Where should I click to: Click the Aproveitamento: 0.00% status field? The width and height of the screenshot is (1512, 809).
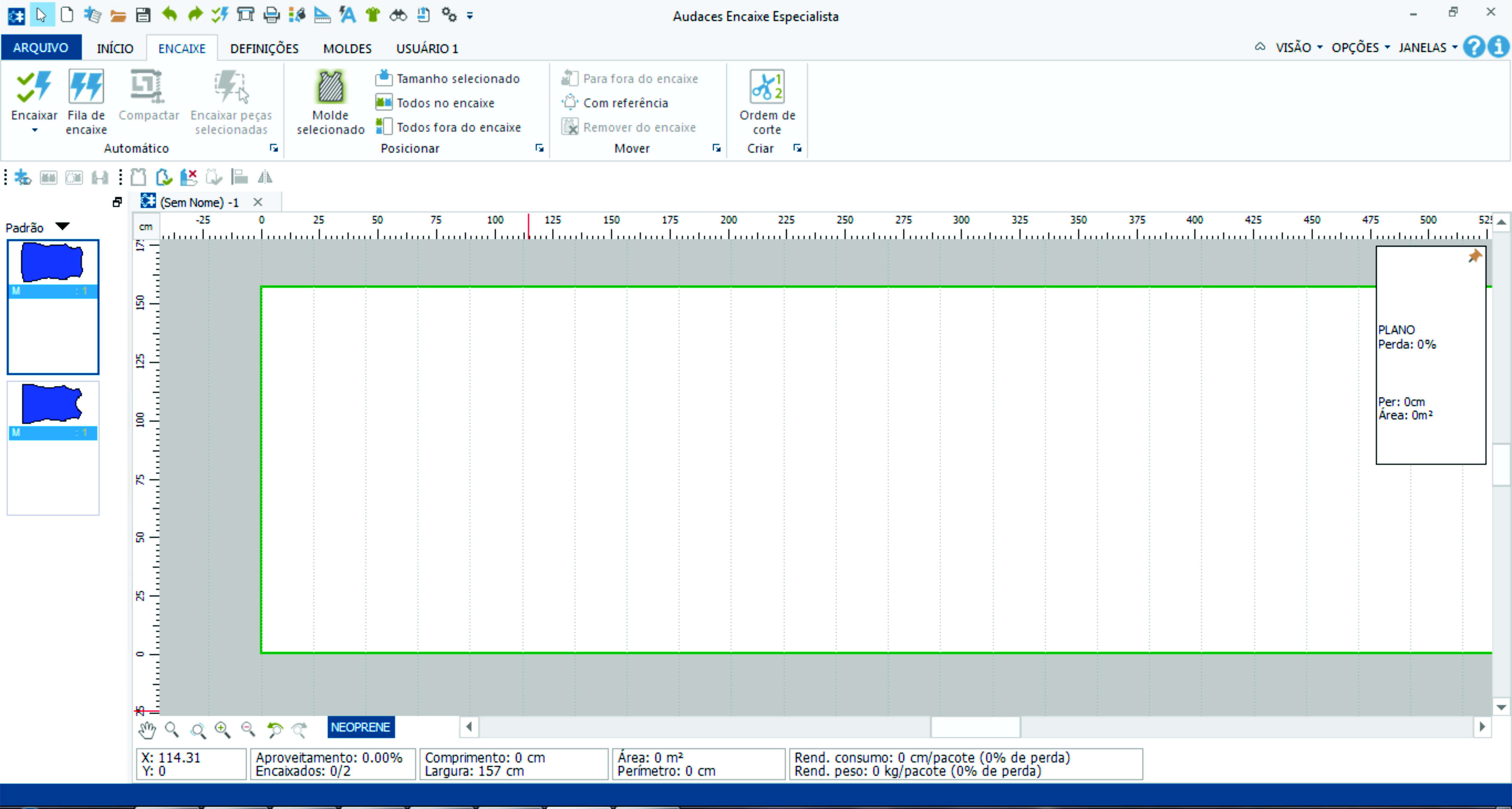tap(329, 757)
